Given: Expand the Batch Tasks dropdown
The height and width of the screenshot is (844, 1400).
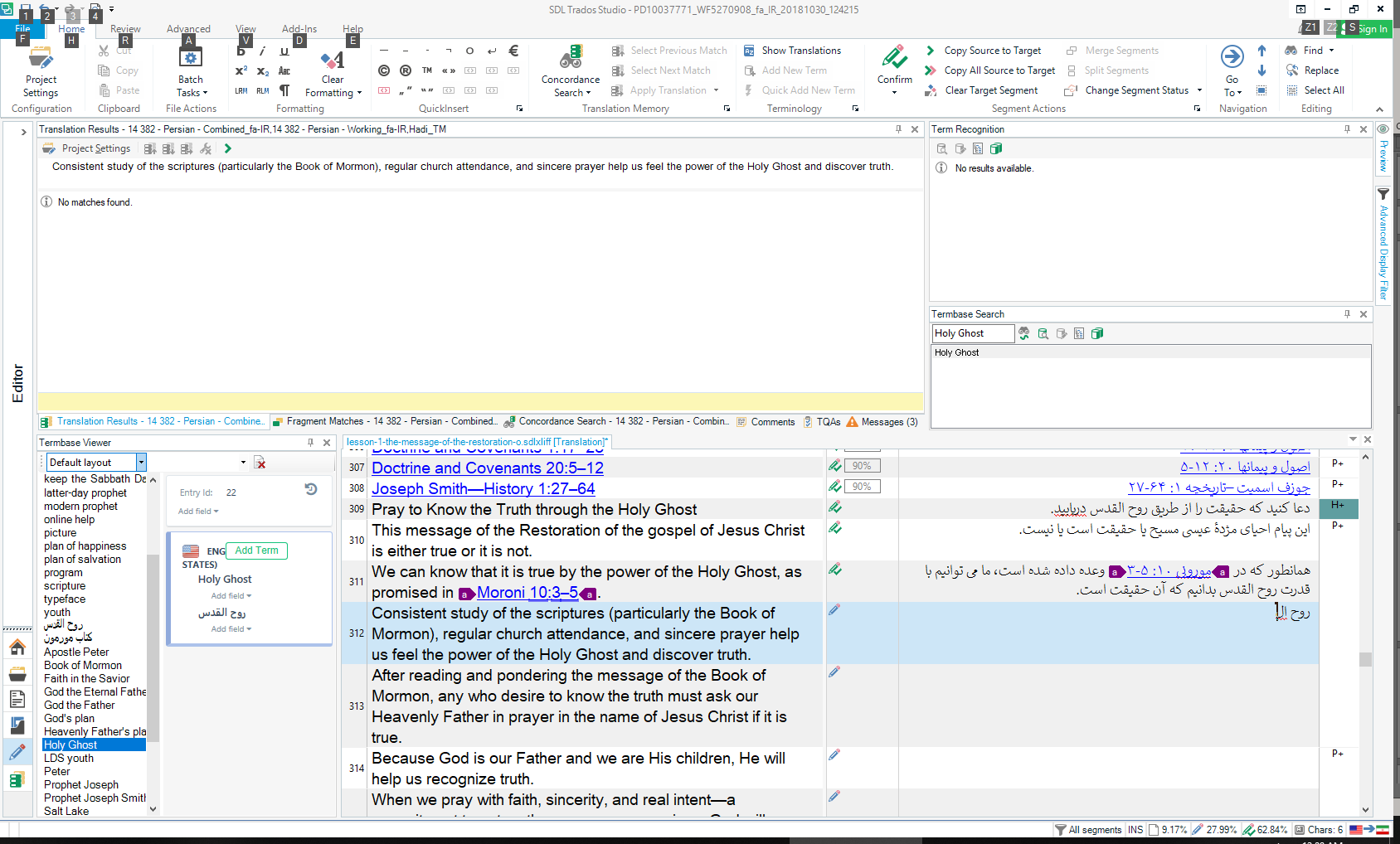Looking at the screenshot, I should tap(192, 93).
